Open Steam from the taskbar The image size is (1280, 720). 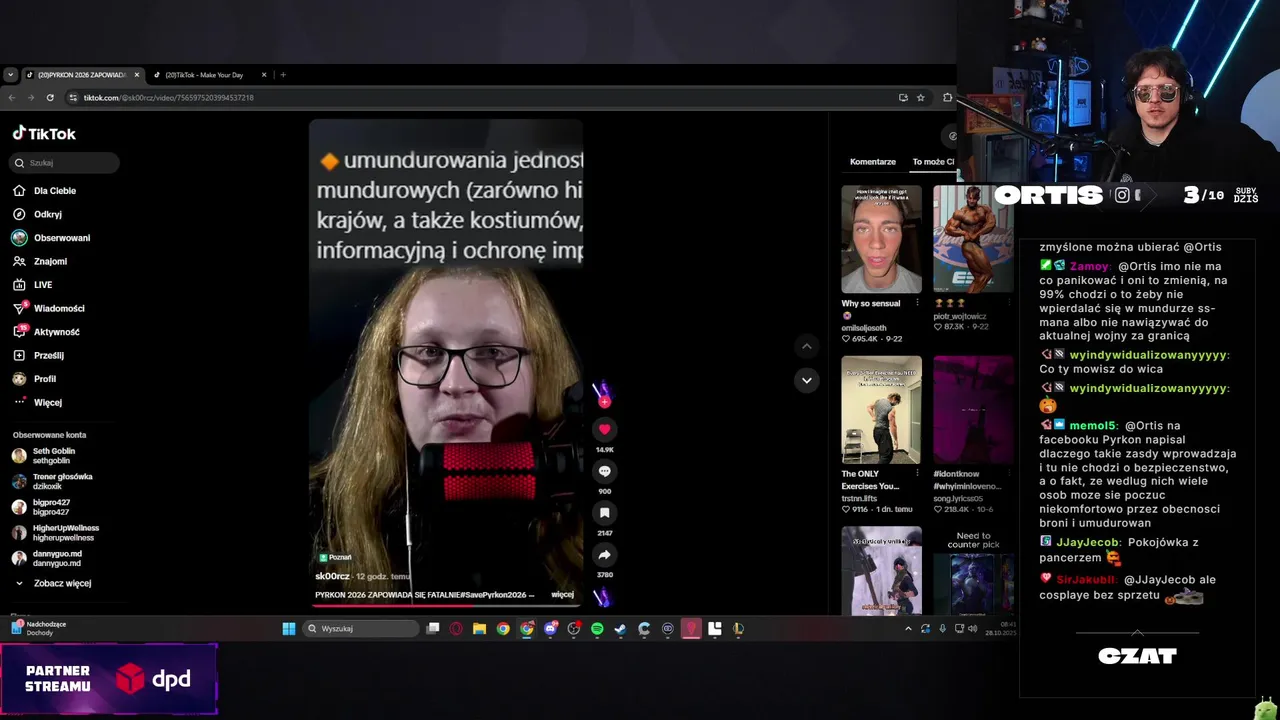(620, 629)
